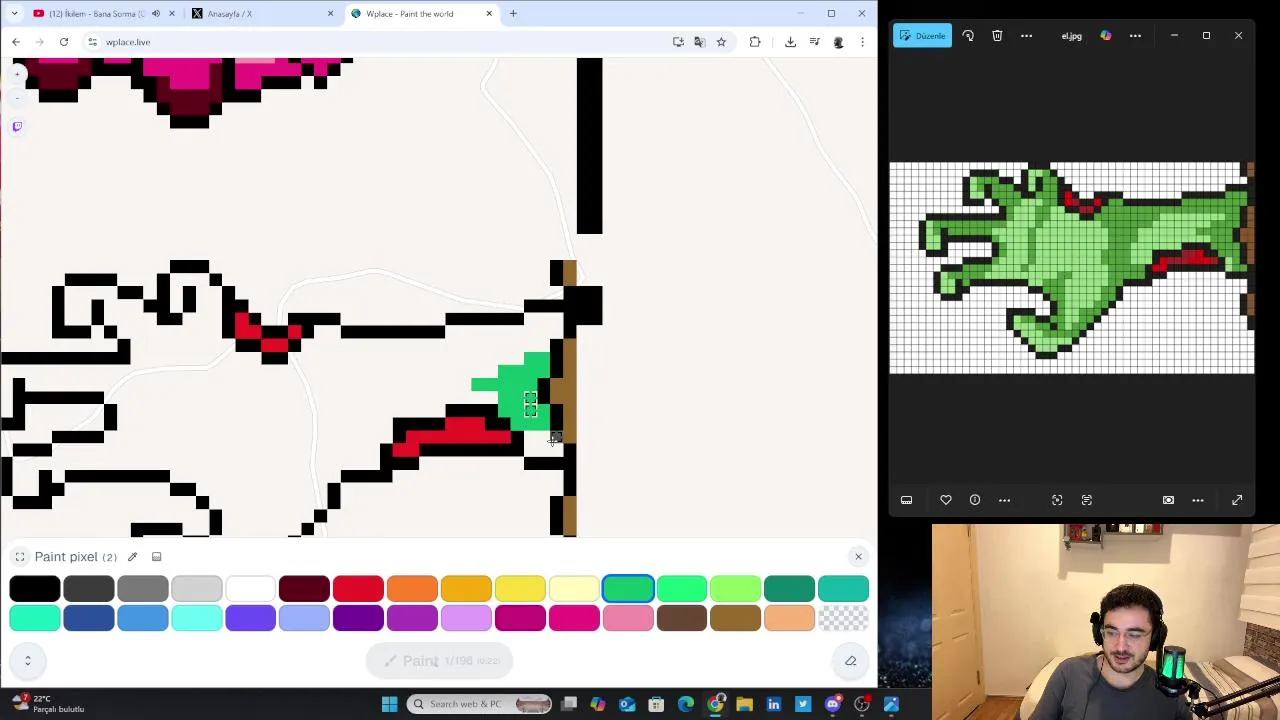Go back in browser

coord(16,42)
